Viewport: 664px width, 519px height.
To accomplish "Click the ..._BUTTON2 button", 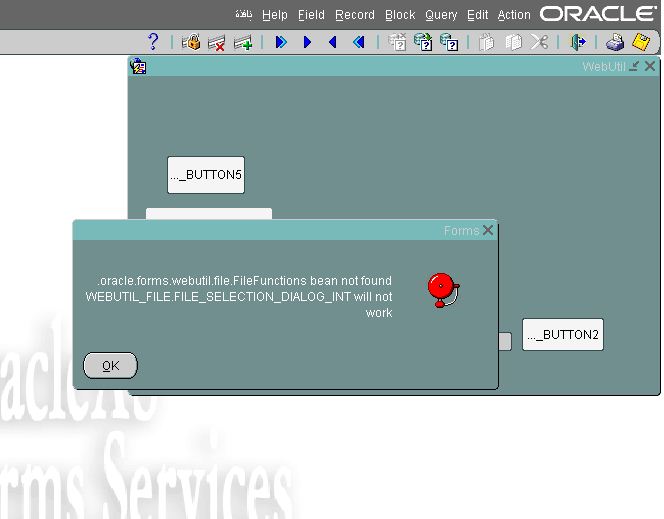I will 563,335.
